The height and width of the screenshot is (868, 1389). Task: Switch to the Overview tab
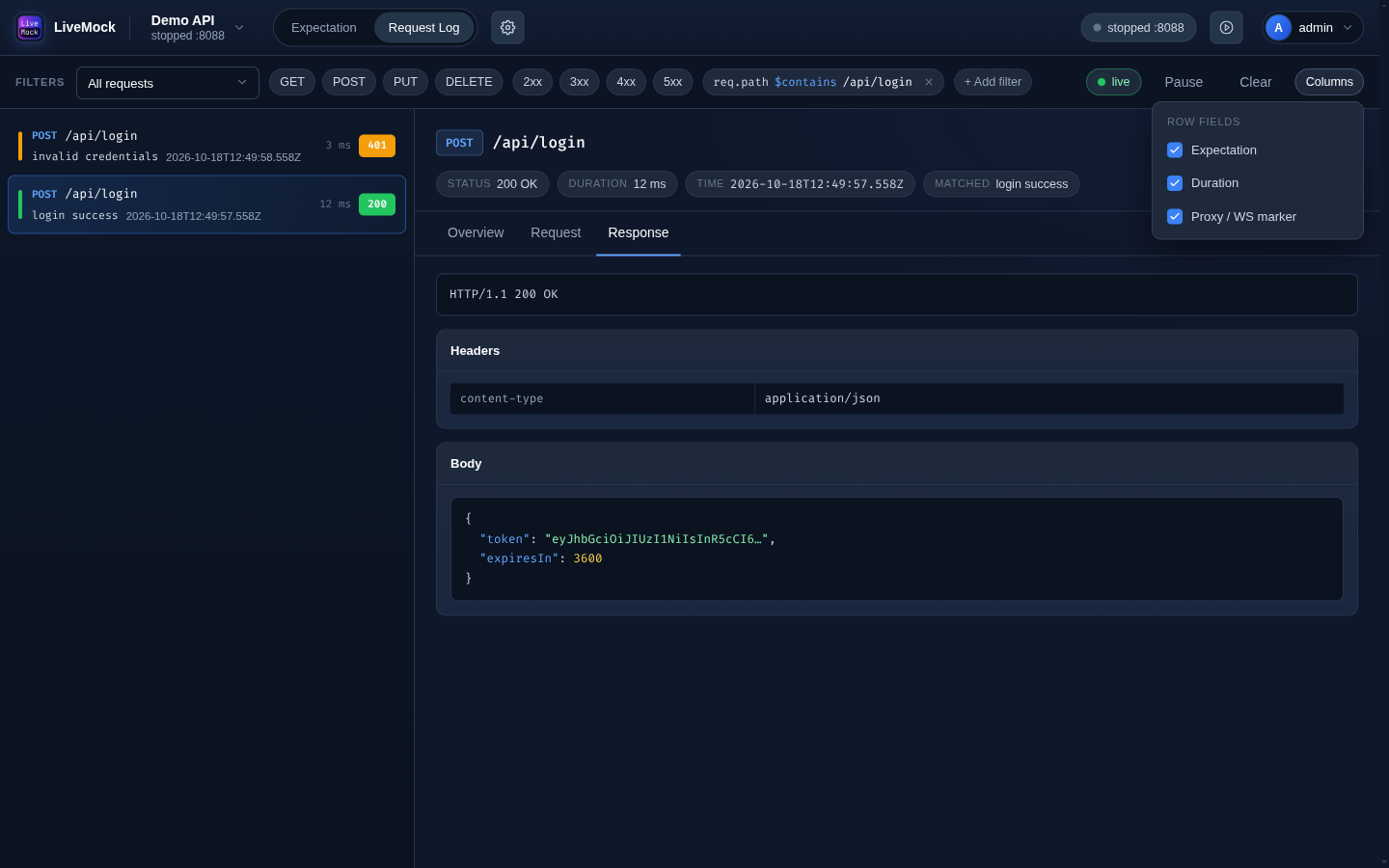click(476, 233)
